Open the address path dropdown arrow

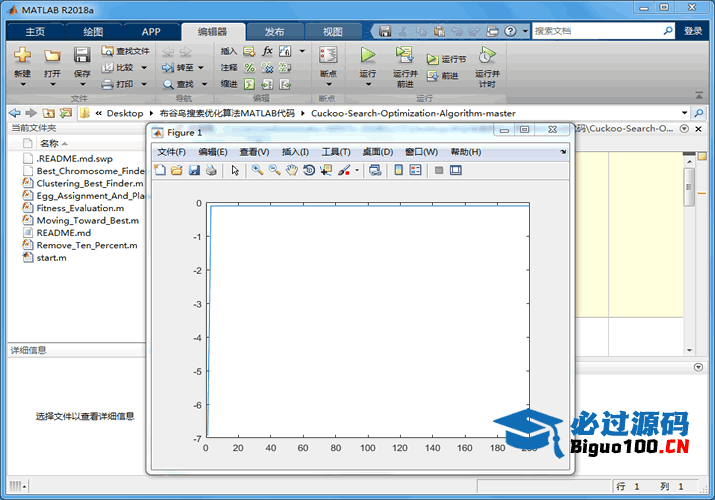coord(684,113)
